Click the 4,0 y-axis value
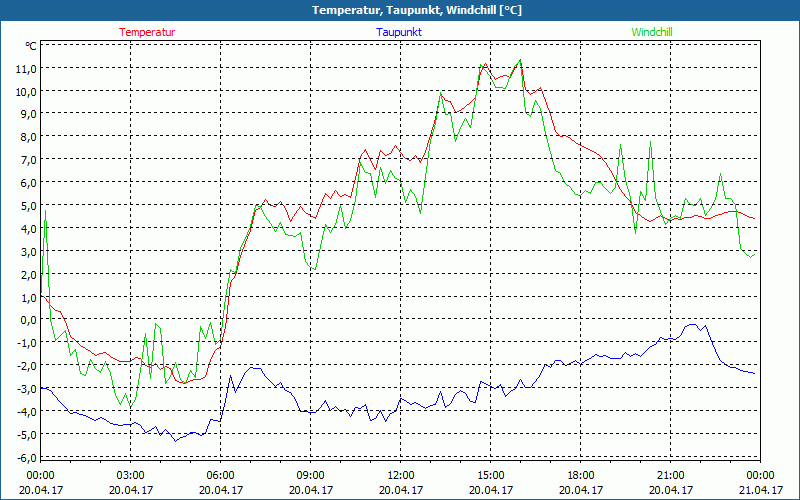 click(x=28, y=228)
